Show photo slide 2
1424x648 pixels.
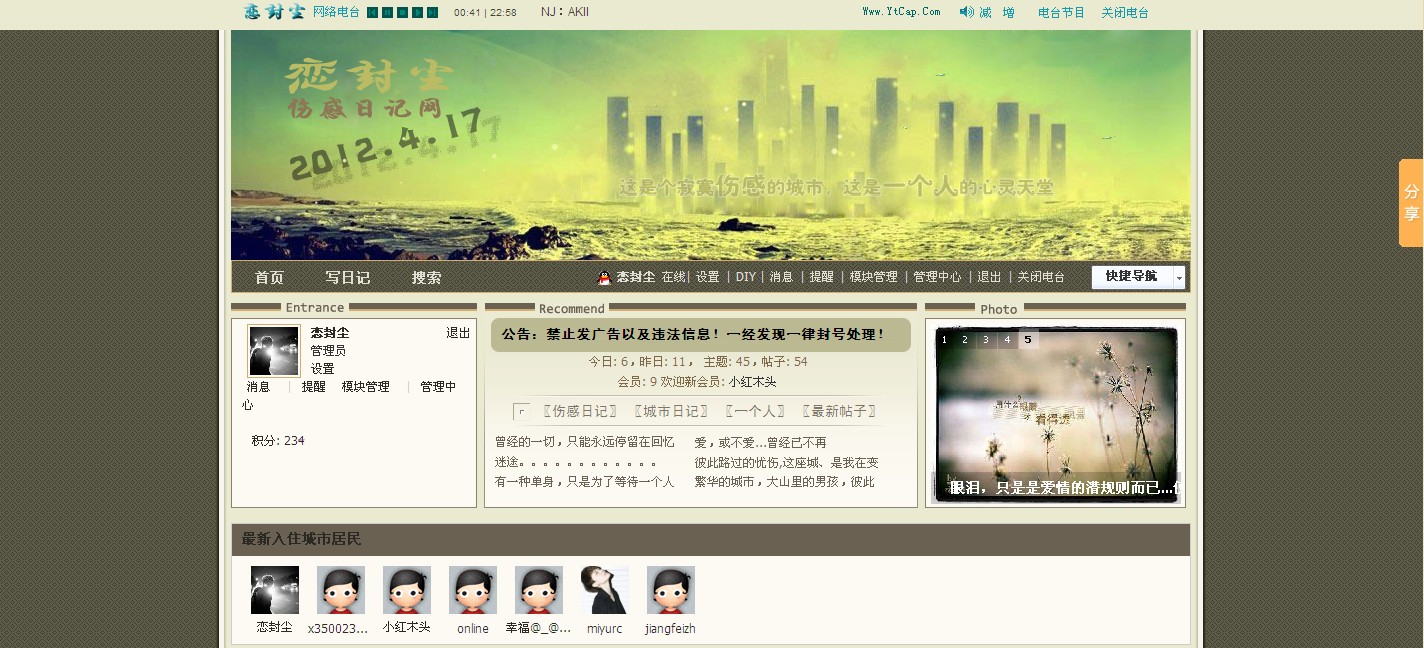click(x=965, y=340)
